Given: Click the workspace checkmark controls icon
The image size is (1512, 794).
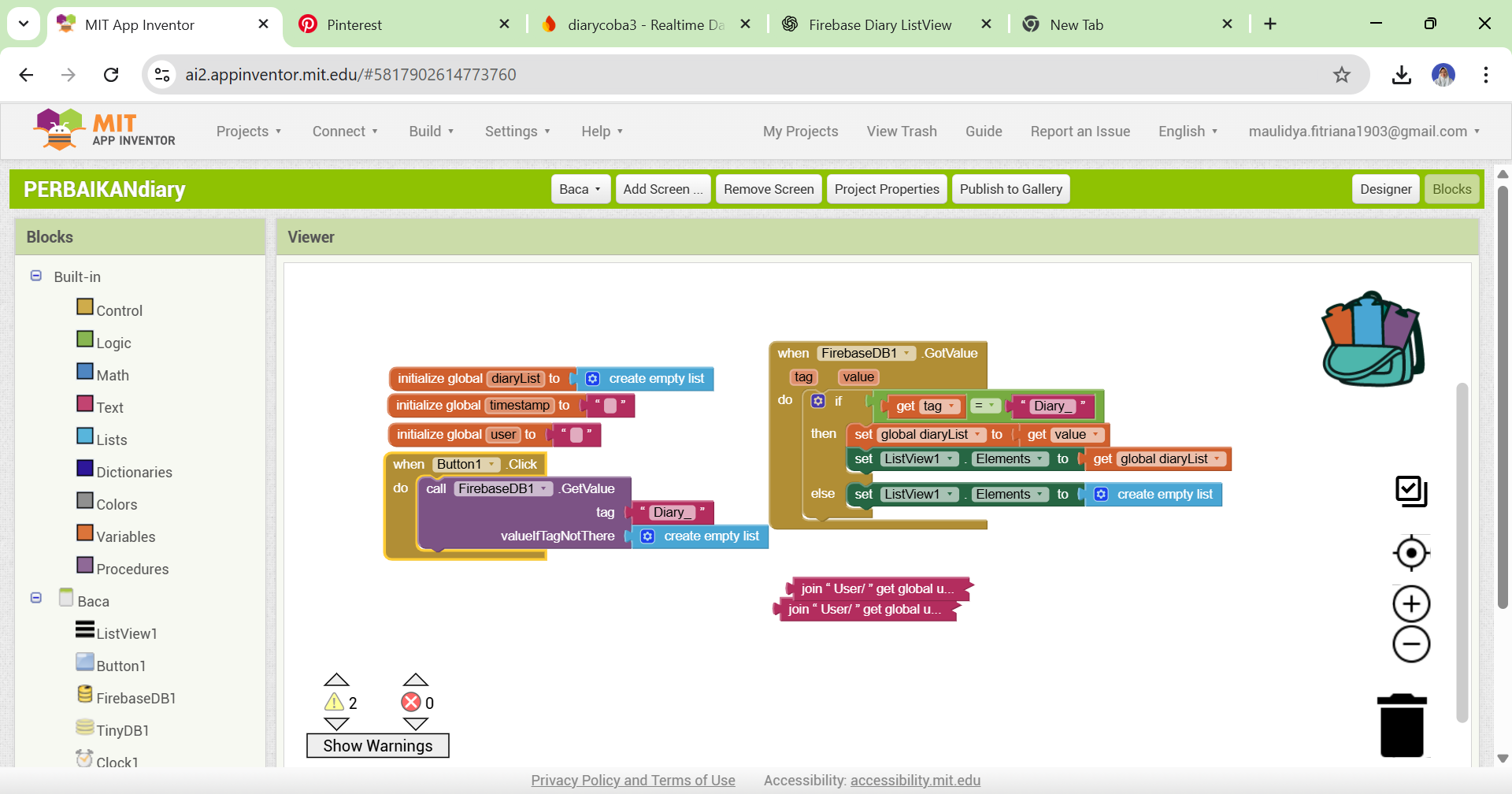Looking at the screenshot, I should (1411, 492).
